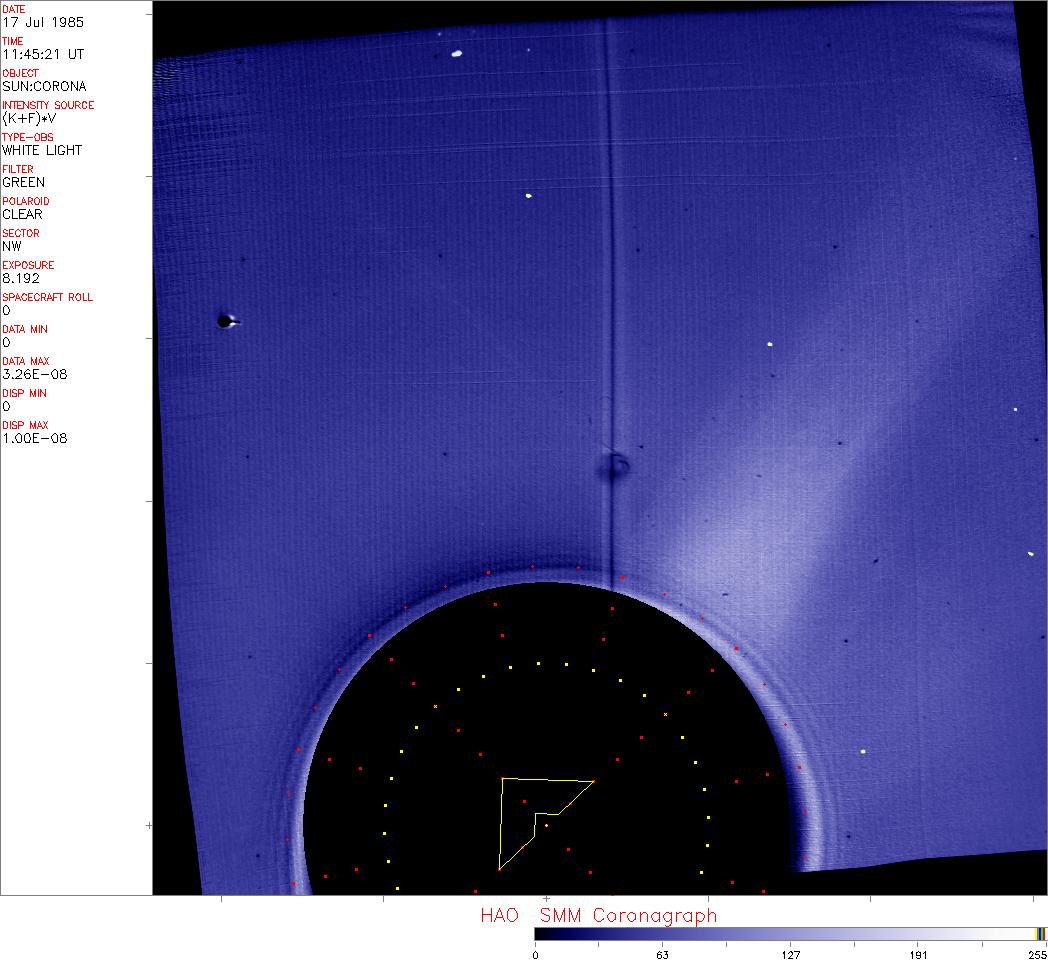Select the time value 11:45:21 UT
1048x960 pixels.
35,54
